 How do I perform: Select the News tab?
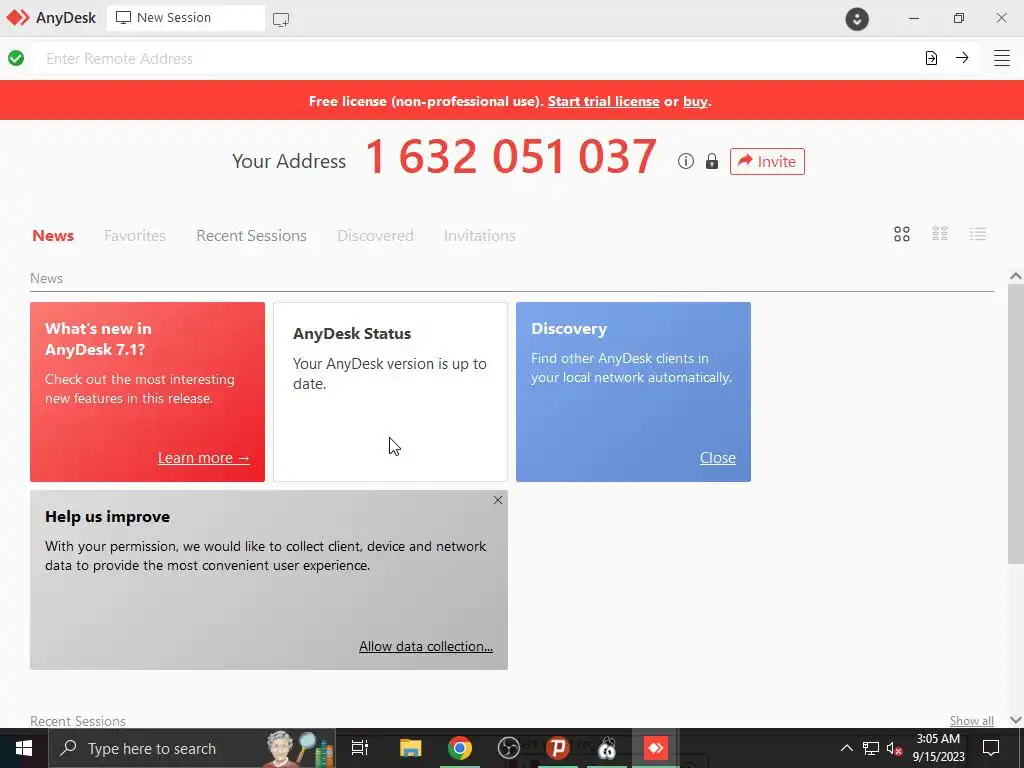(53, 236)
